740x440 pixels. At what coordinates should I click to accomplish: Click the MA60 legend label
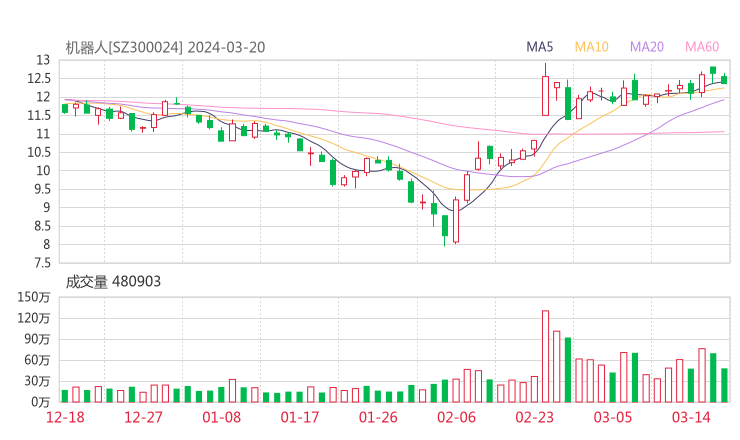coord(702,47)
